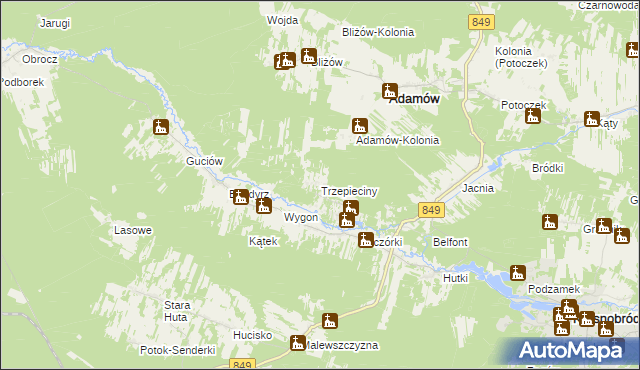The image size is (640, 370).
Task: Click the Wygon label
Action: [301, 217]
